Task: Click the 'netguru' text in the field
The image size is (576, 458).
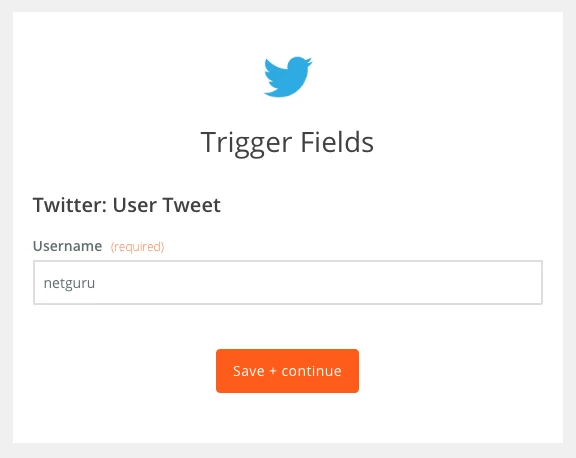Action: (x=69, y=283)
